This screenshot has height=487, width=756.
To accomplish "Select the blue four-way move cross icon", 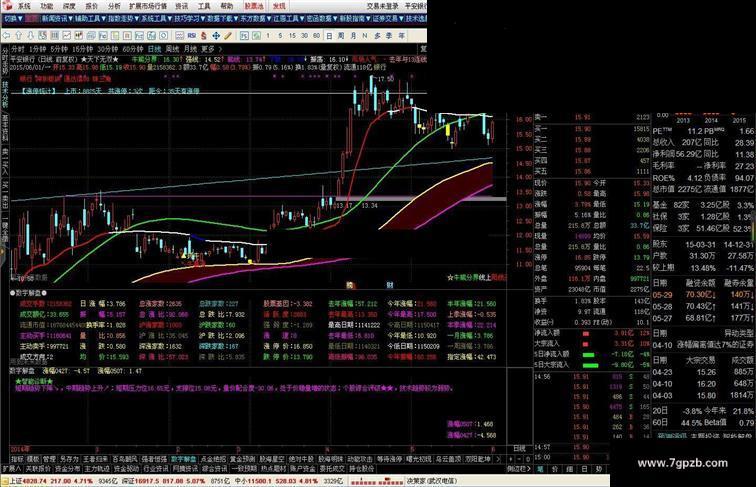I will (x=216, y=36).
